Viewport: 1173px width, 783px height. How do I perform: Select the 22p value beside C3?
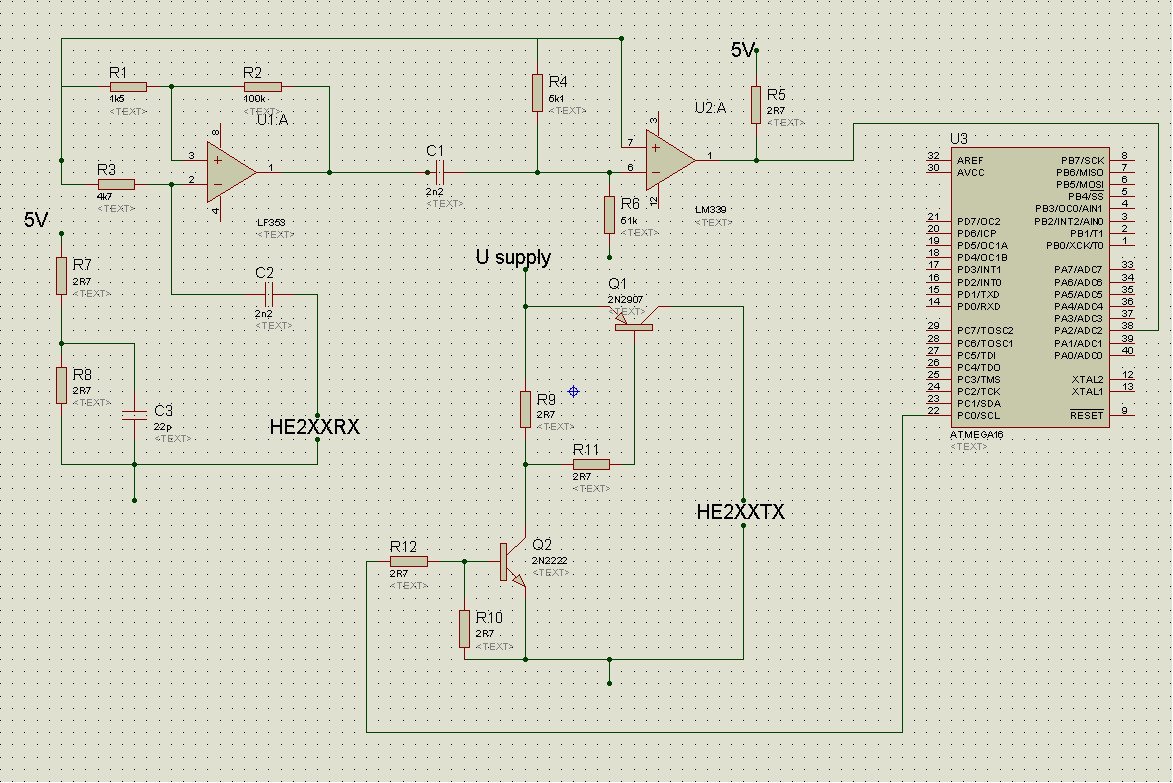pos(163,427)
